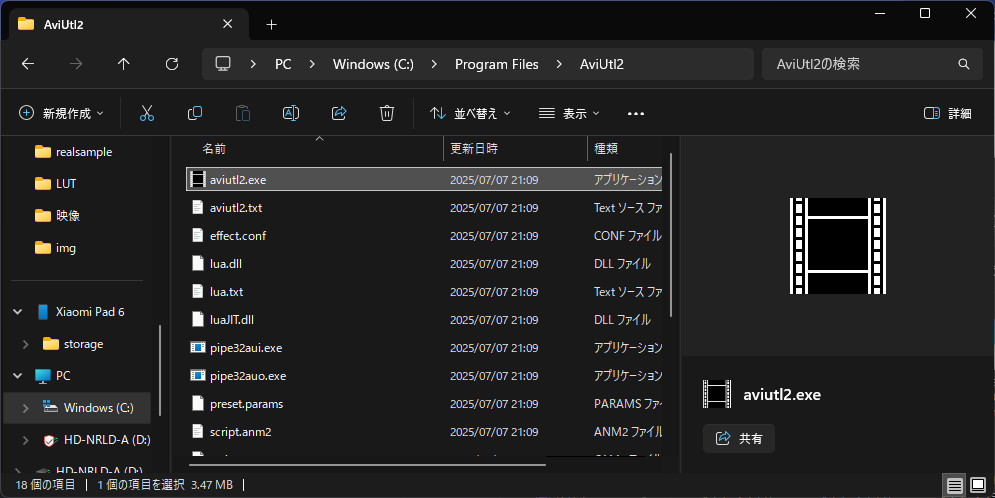Click the large film preview thumbnail

coord(838,246)
